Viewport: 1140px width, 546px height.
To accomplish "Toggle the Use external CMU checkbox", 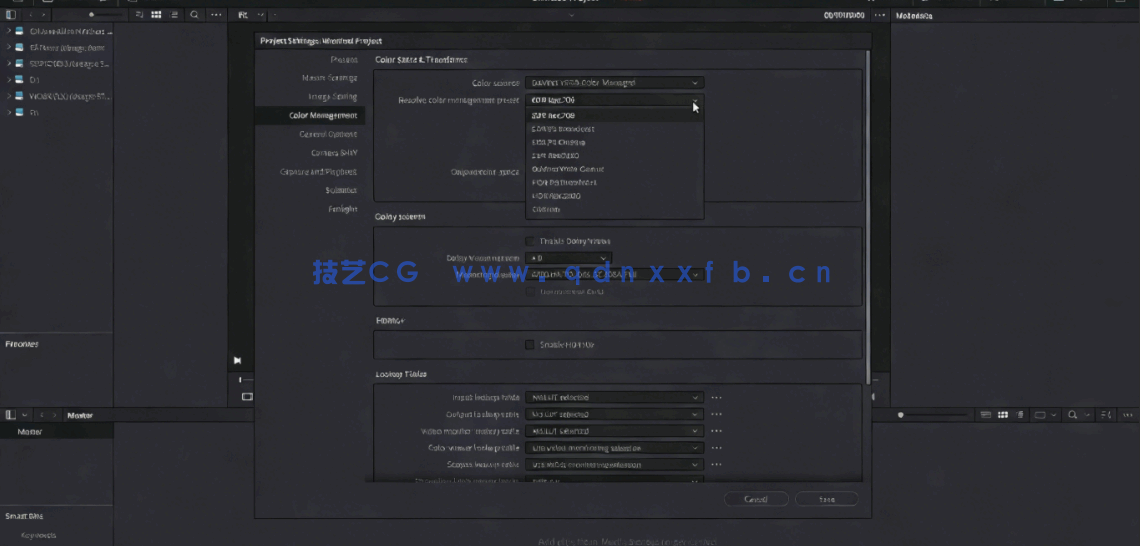I will tap(529, 292).
